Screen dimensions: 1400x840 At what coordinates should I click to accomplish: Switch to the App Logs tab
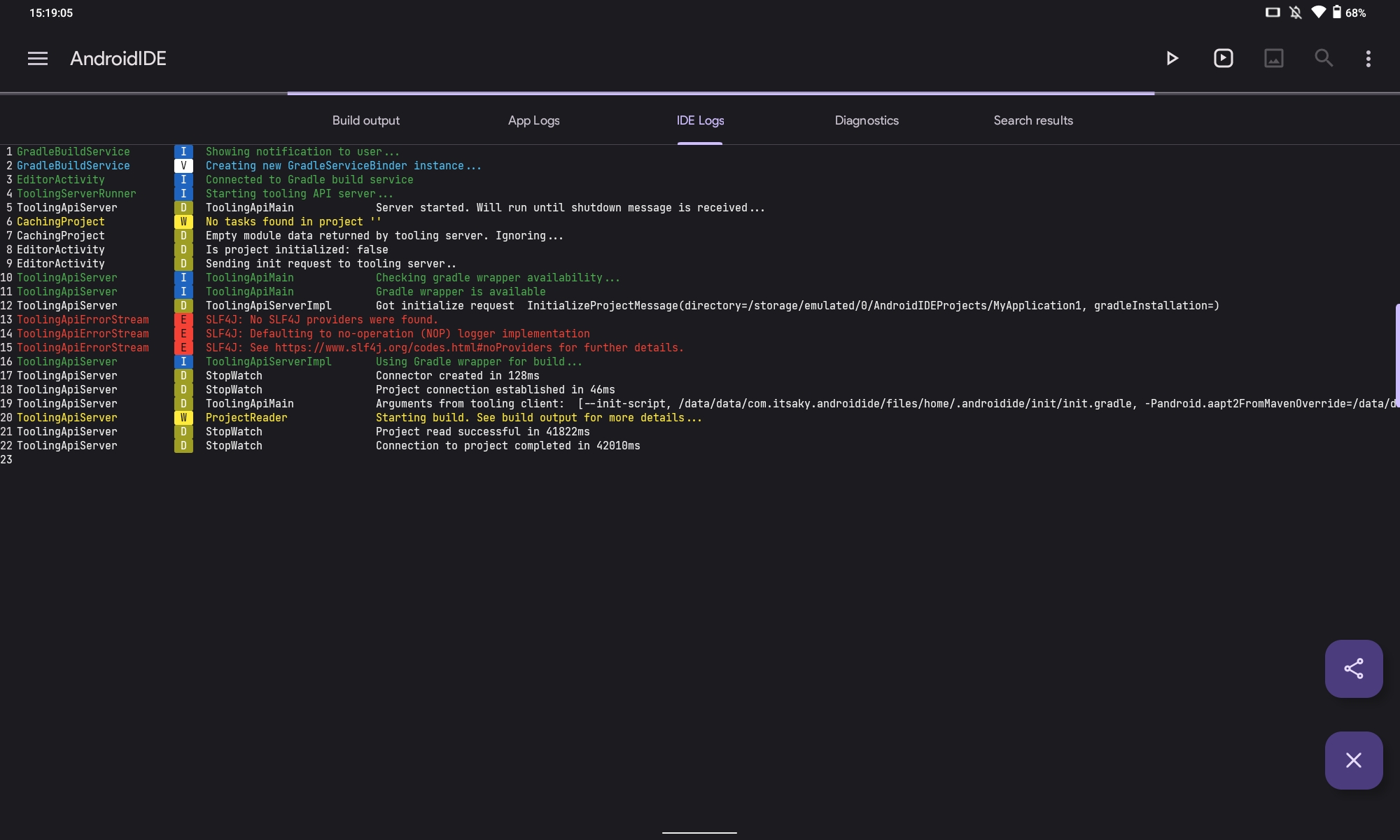(x=533, y=120)
